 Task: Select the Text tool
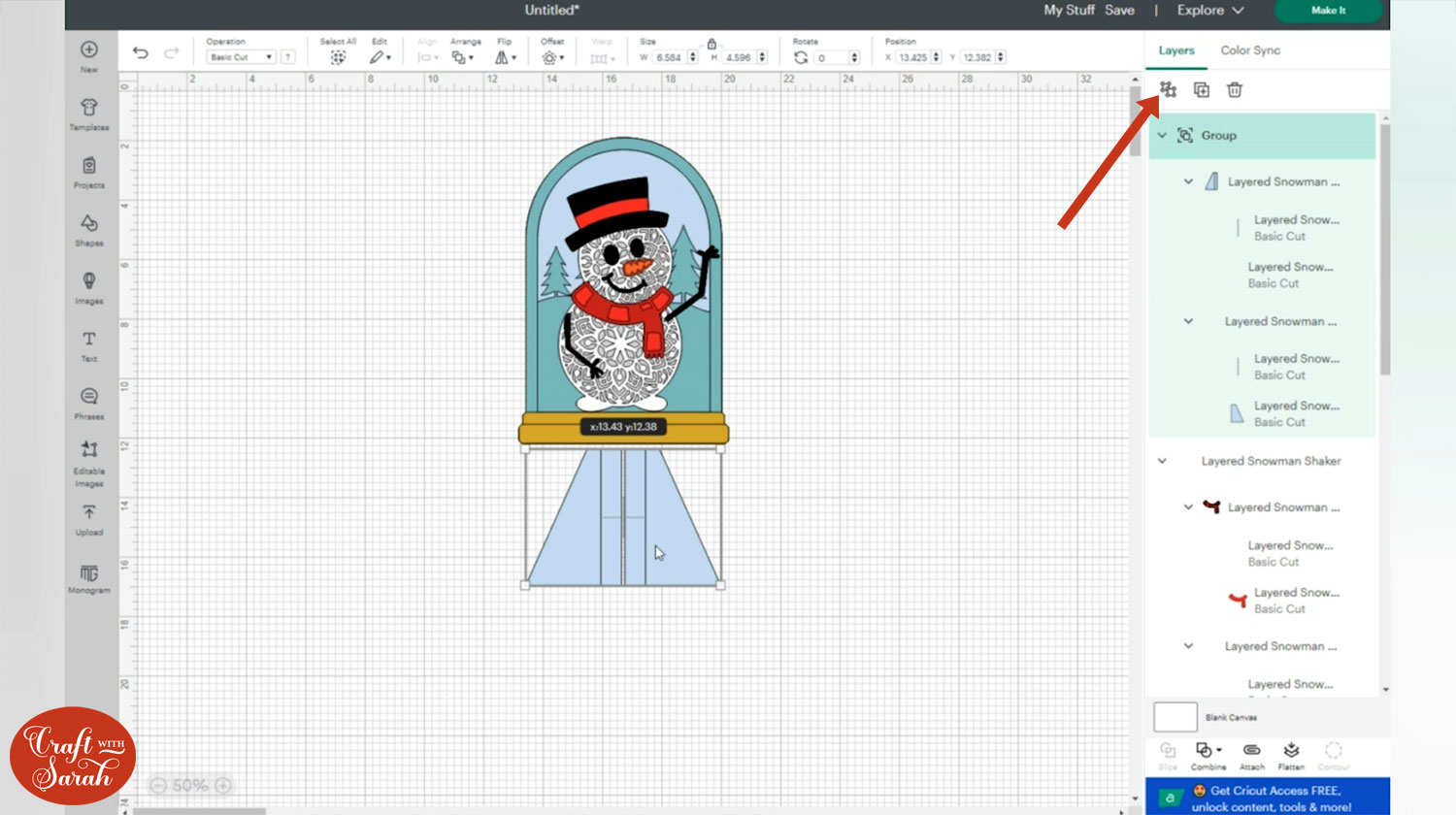pyautogui.click(x=88, y=344)
